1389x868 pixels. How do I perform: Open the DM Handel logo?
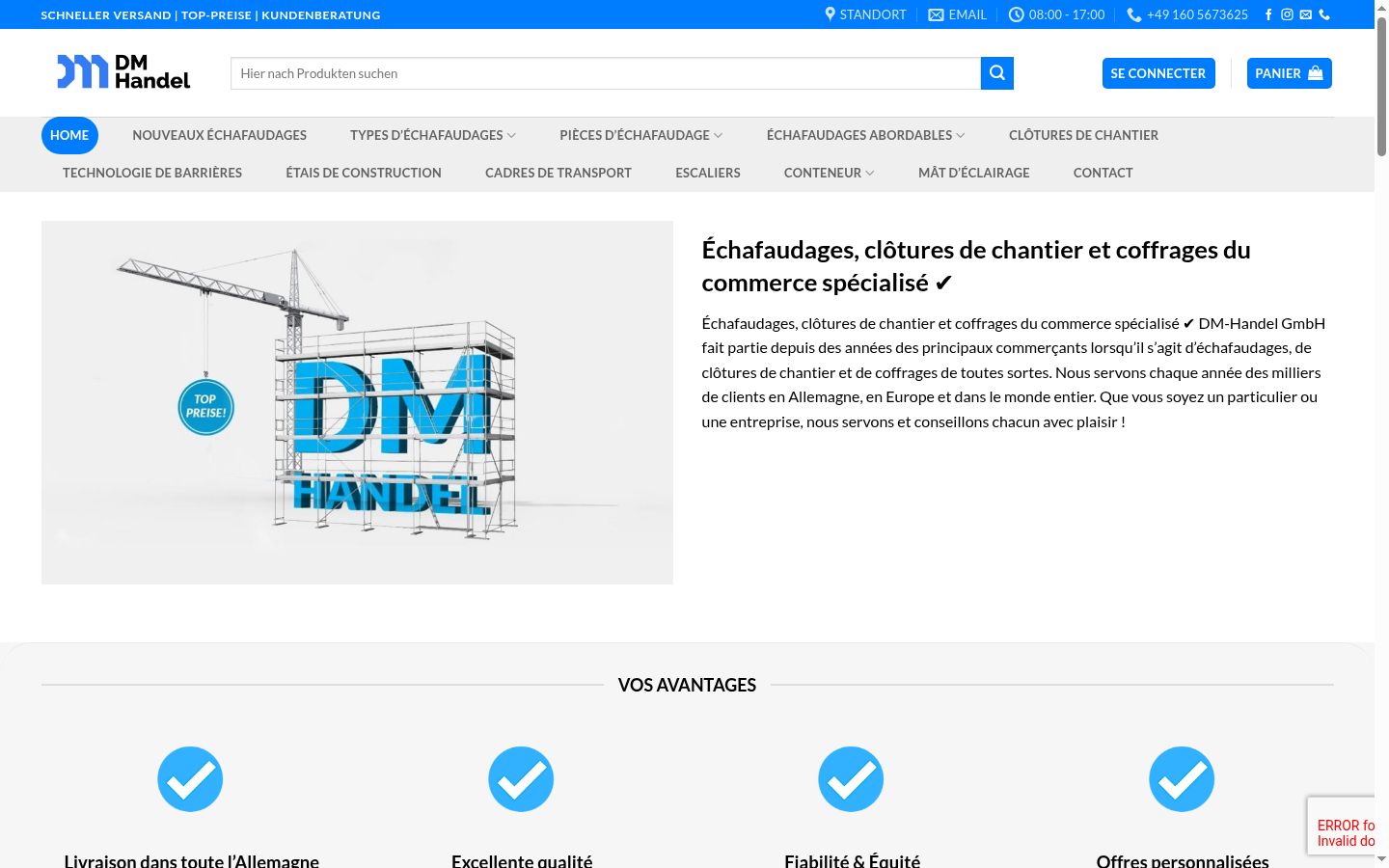tap(123, 72)
